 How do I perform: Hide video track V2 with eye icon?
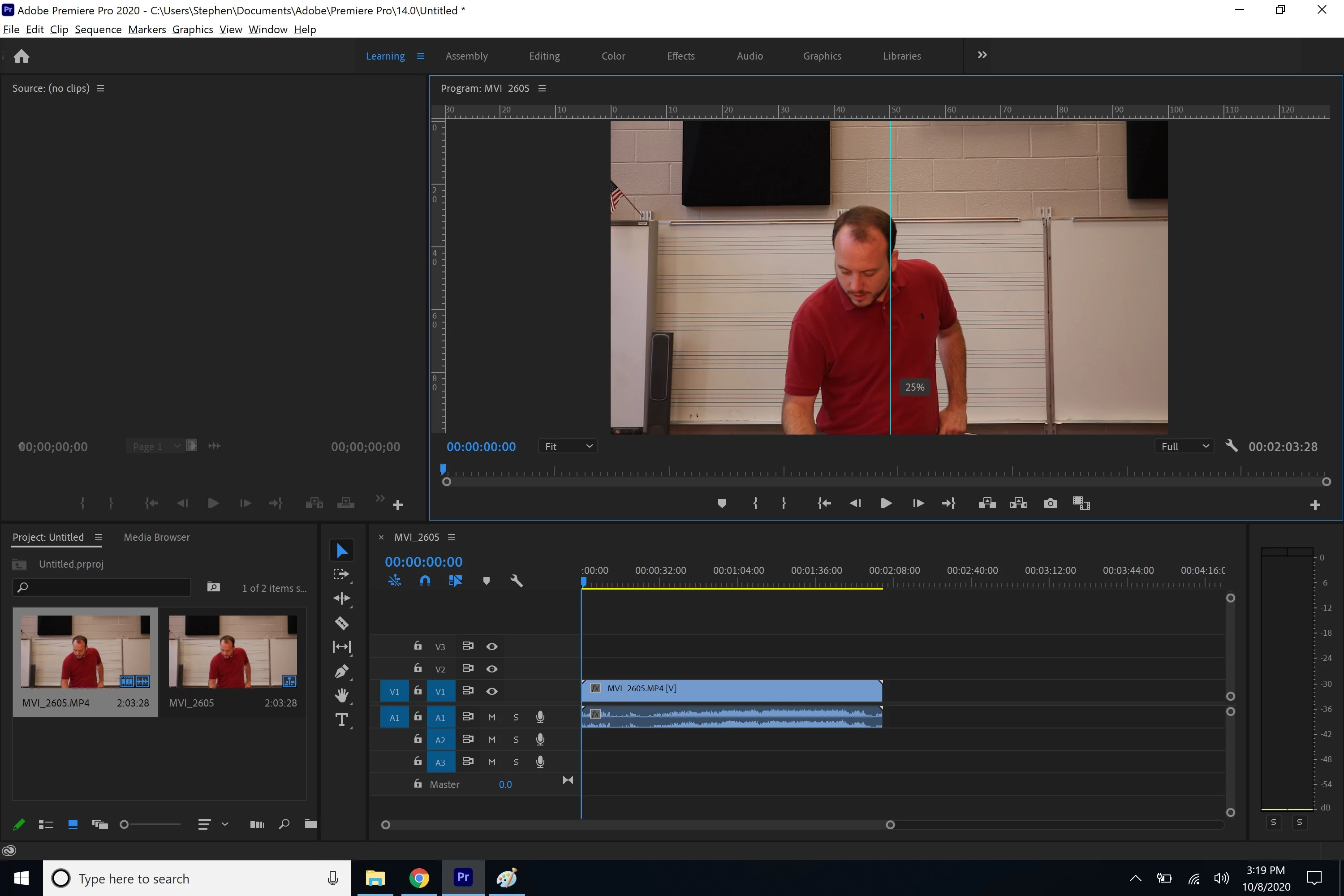pyautogui.click(x=491, y=668)
